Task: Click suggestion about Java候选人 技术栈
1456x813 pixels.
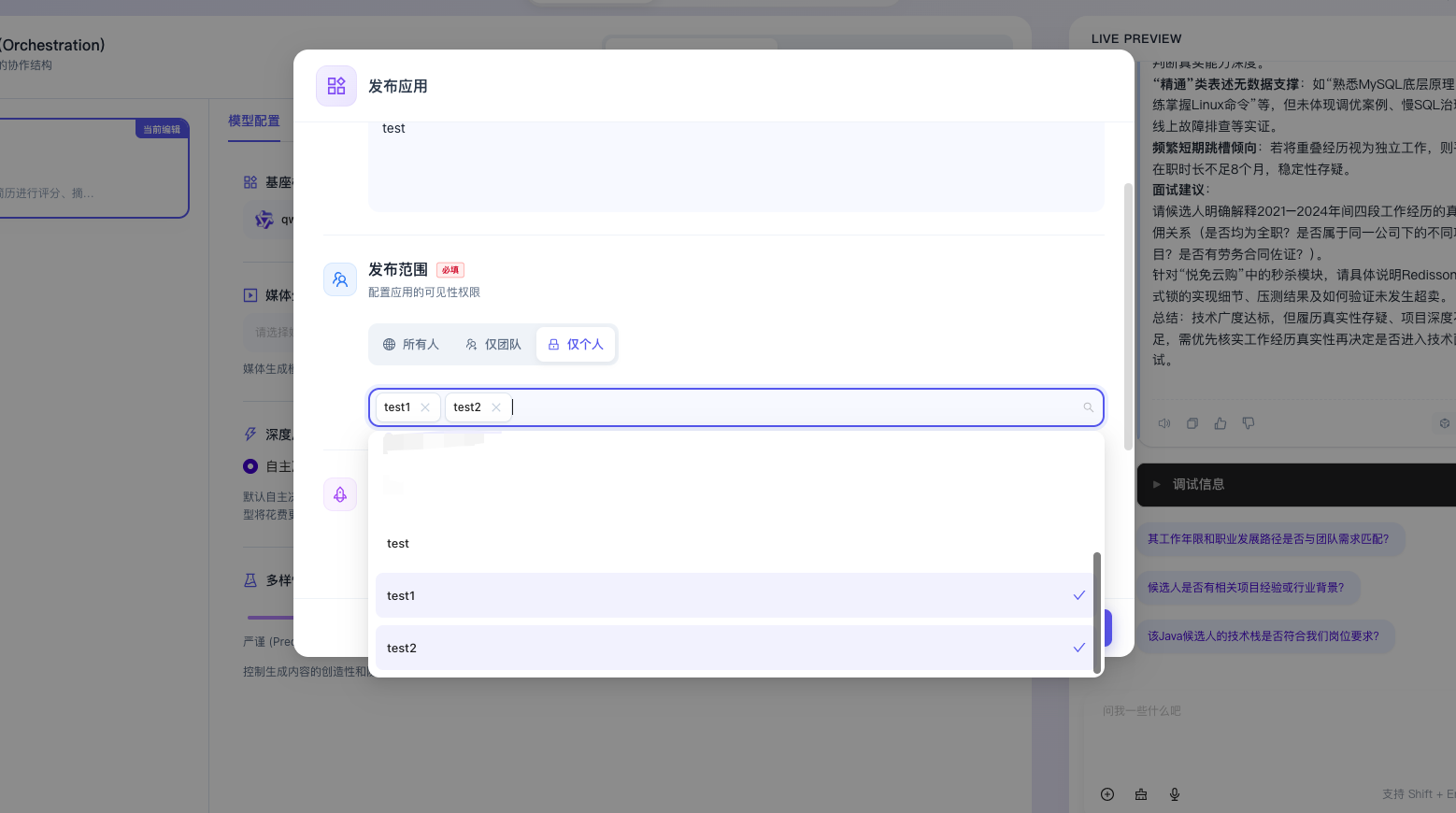Action: click(x=1263, y=636)
